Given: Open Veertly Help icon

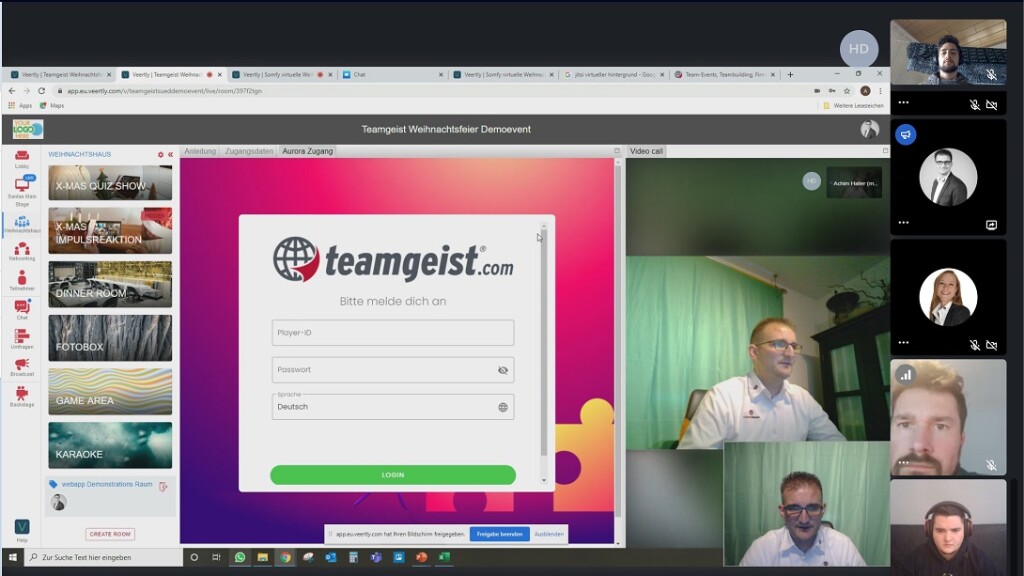Looking at the screenshot, I should click(x=22, y=529).
